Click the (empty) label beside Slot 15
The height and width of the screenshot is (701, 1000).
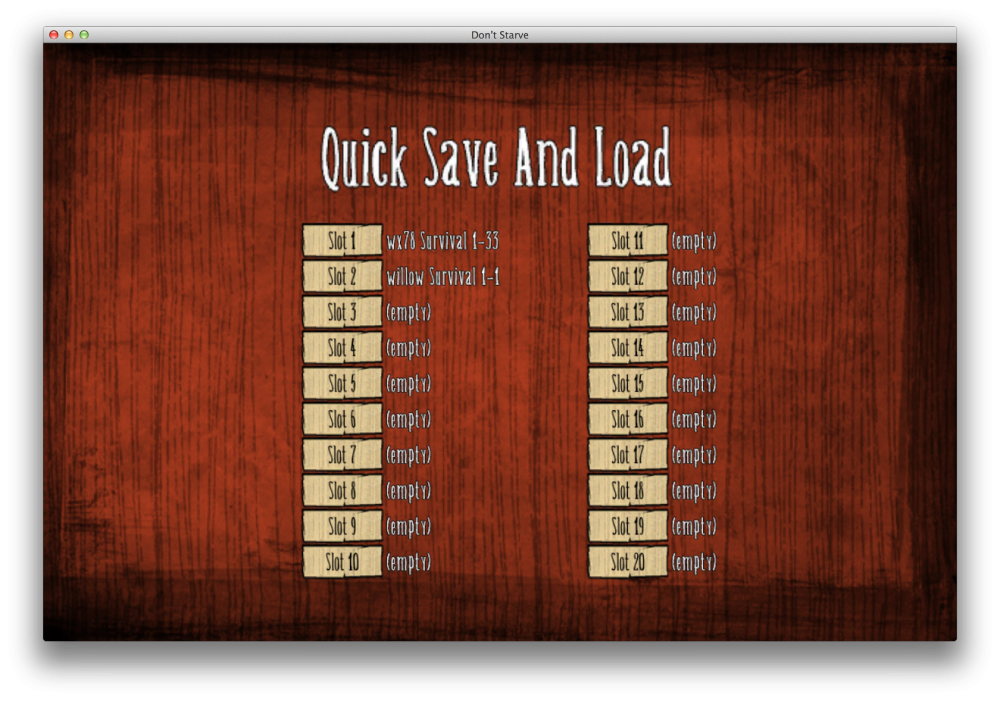pos(694,384)
